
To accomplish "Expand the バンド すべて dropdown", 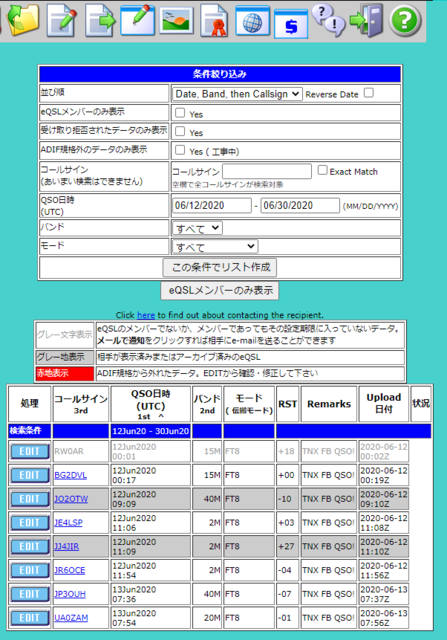I will tap(197, 228).
